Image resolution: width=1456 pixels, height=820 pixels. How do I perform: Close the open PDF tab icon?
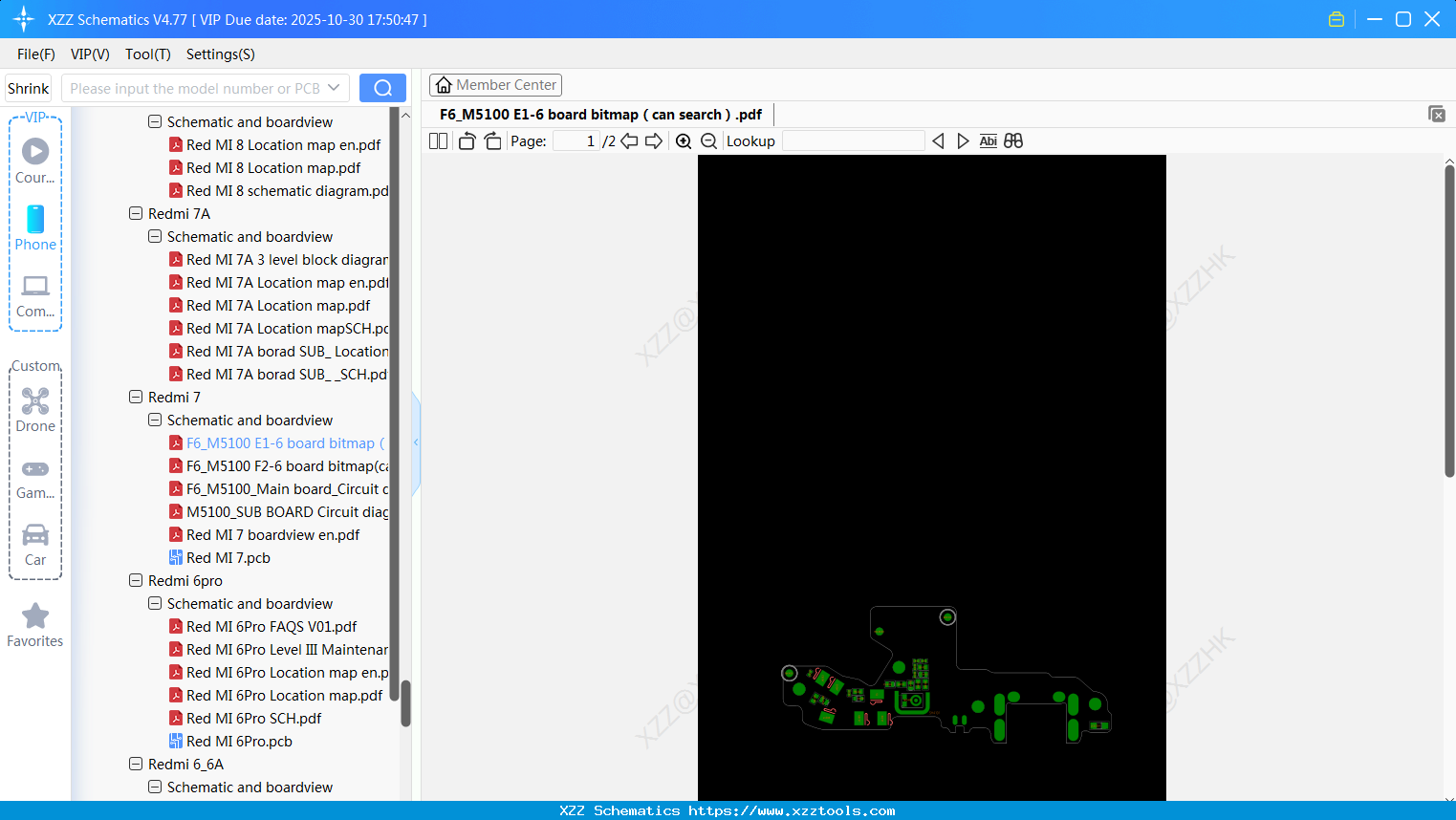coord(1437,114)
